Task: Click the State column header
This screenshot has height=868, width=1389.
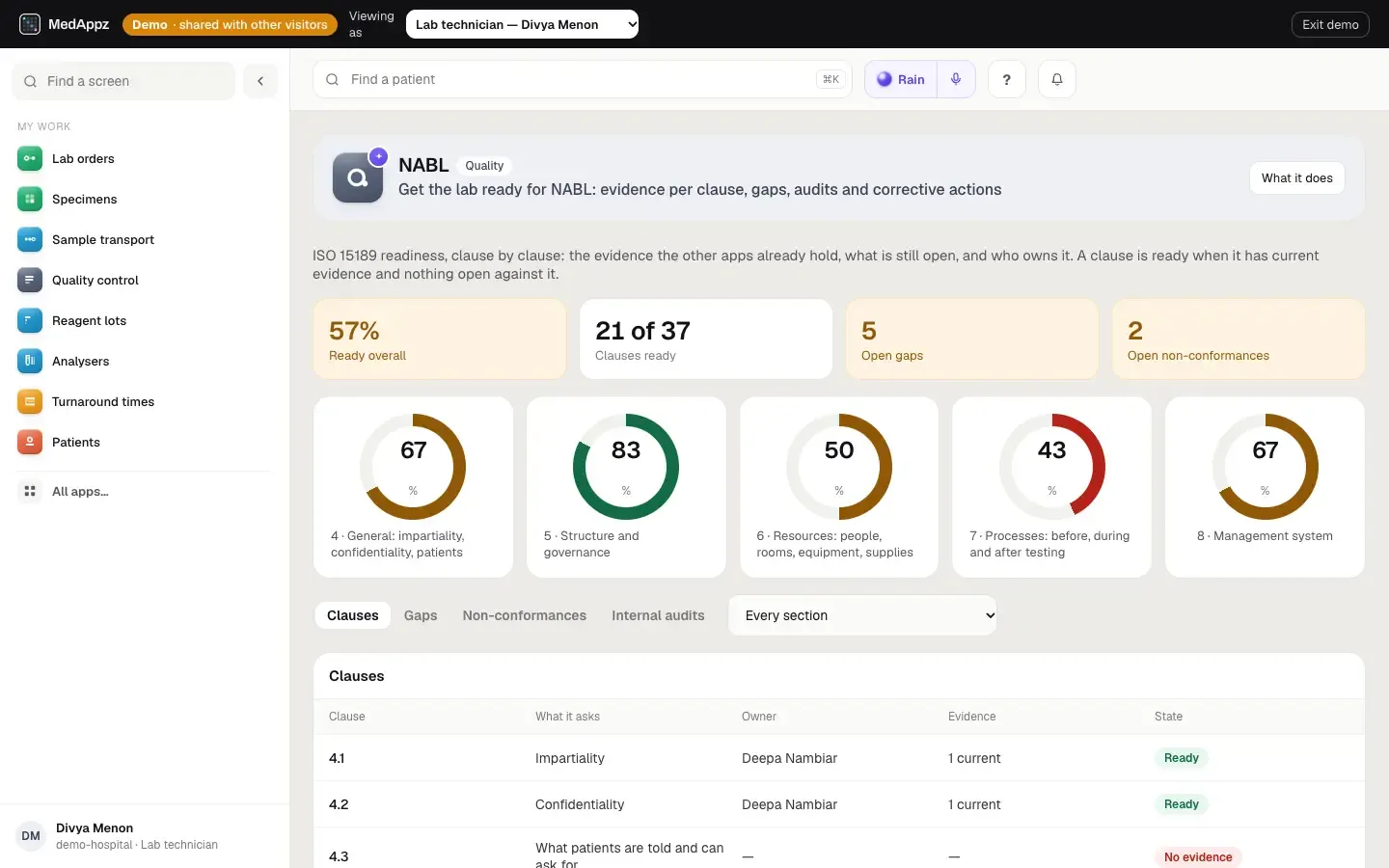Action: click(1168, 717)
